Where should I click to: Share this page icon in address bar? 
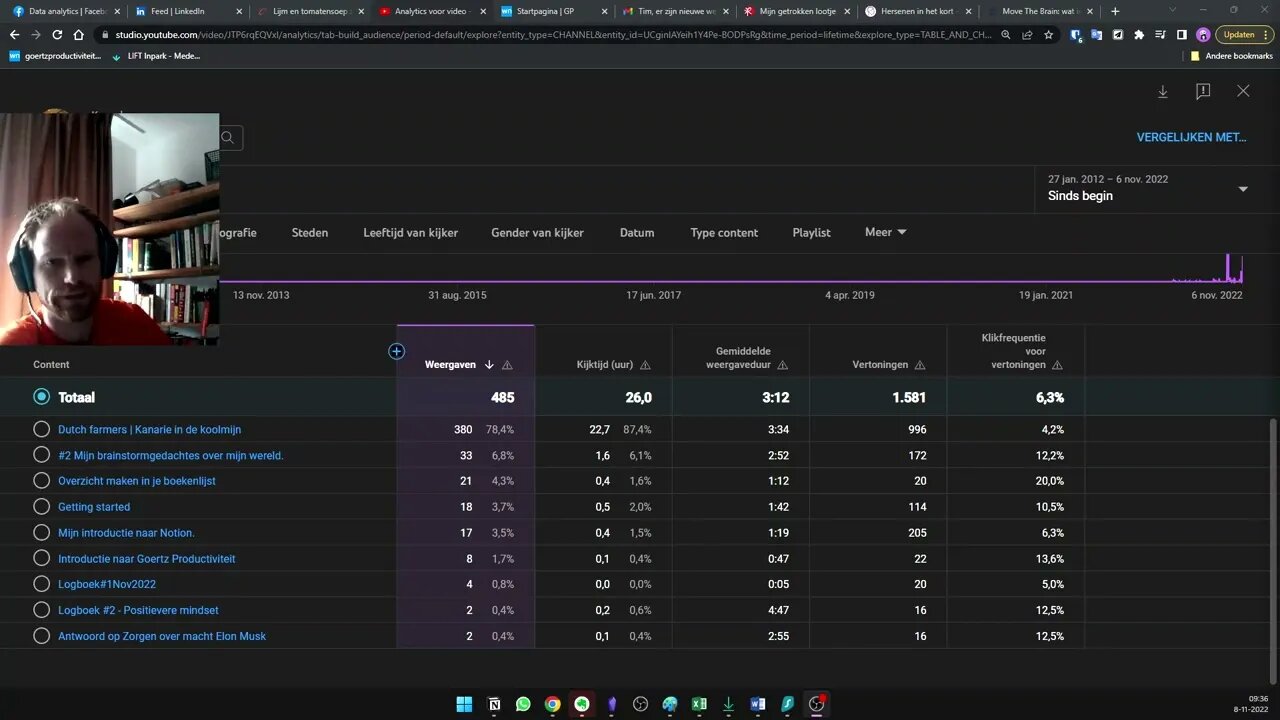click(1028, 34)
